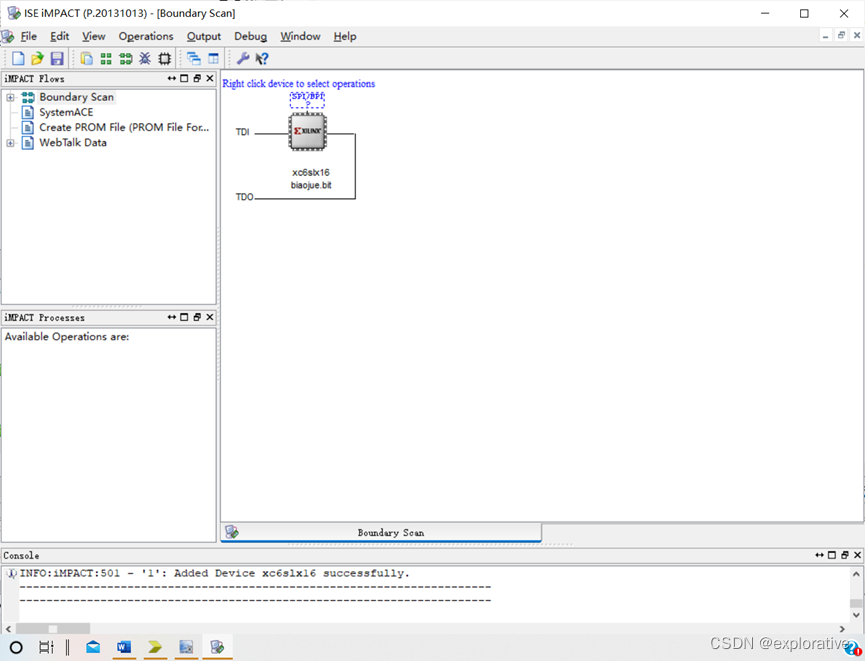Select Create PROM File flow item
Image resolution: width=865 pixels, height=661 pixels.
coord(124,127)
